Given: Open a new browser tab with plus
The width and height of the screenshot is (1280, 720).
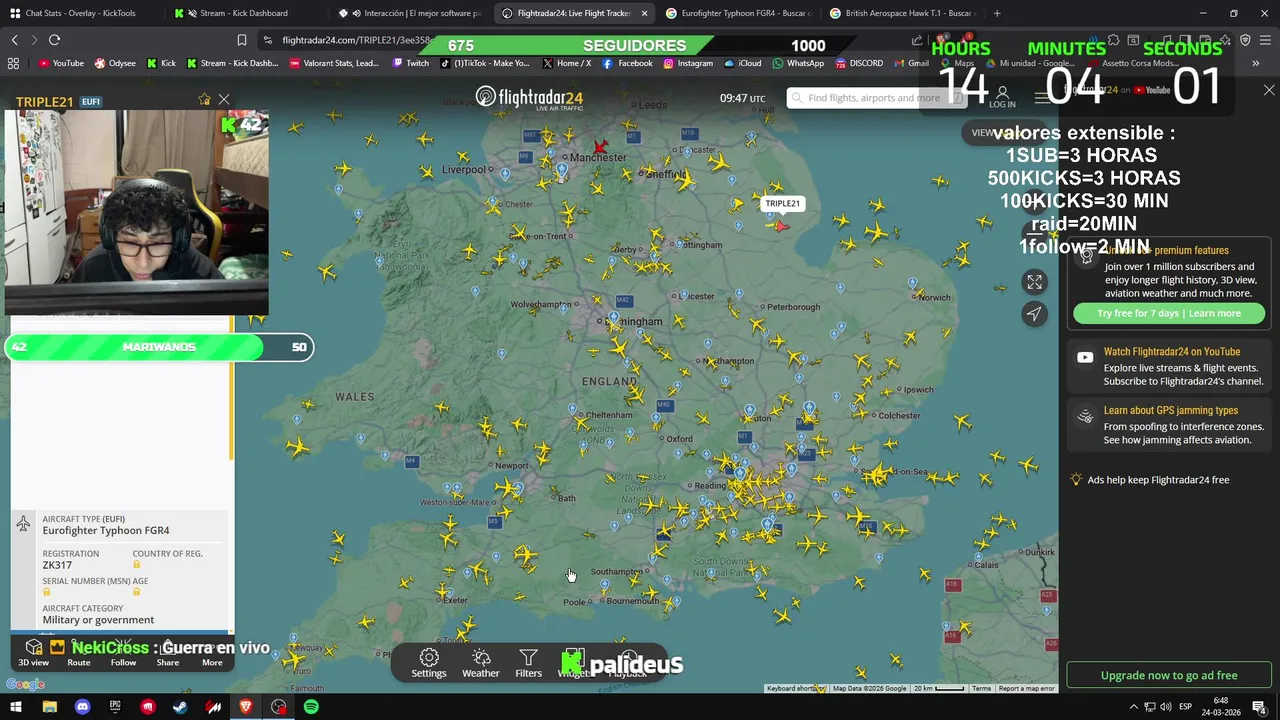Looking at the screenshot, I should coord(997,13).
